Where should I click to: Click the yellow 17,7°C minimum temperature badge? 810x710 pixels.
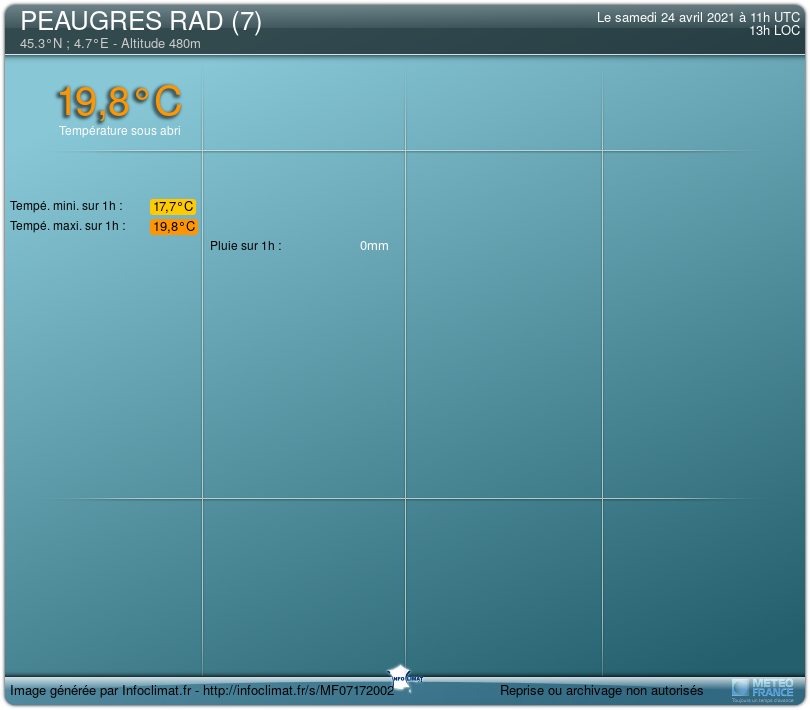[173, 207]
